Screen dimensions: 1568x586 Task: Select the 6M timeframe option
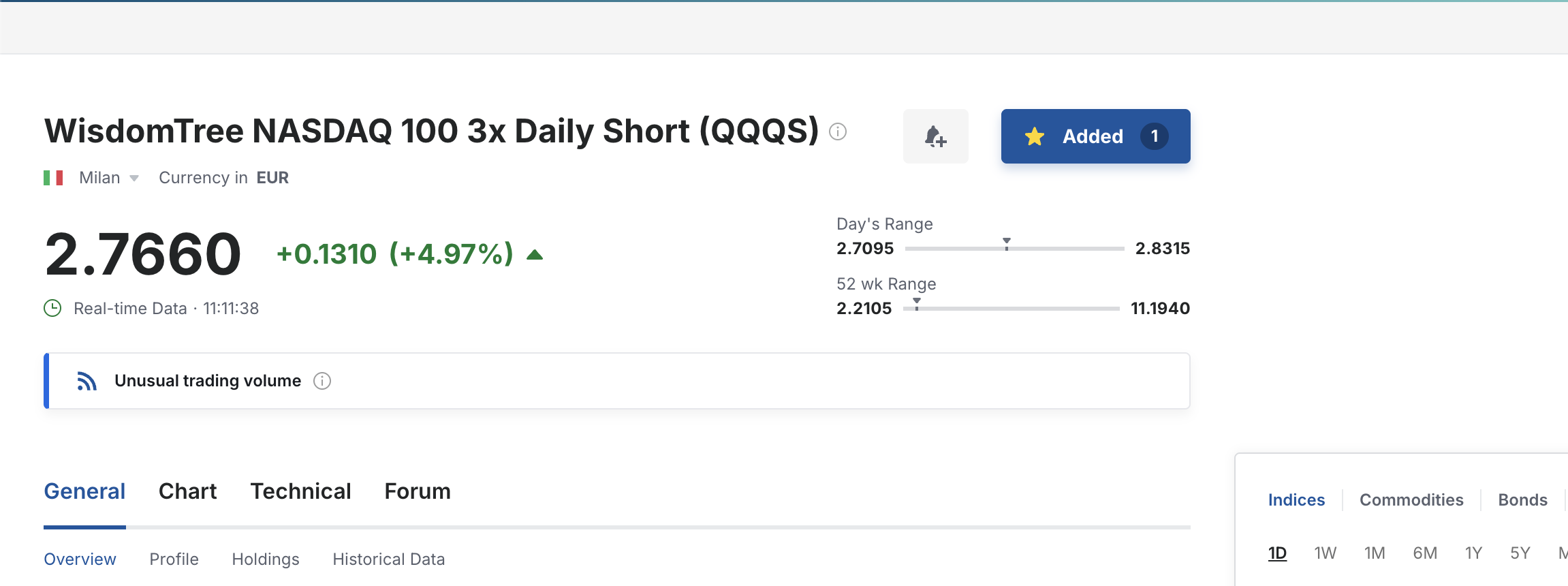(1424, 553)
